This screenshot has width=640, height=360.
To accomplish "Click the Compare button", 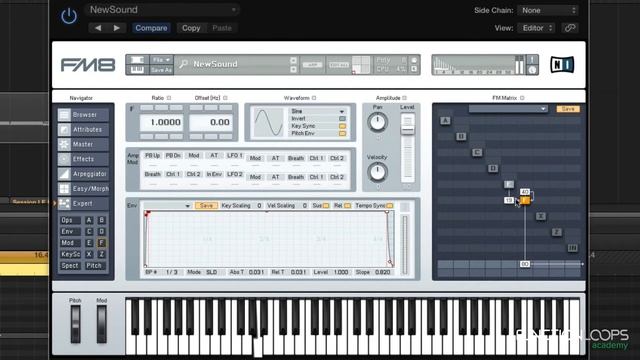I will click(151, 28).
